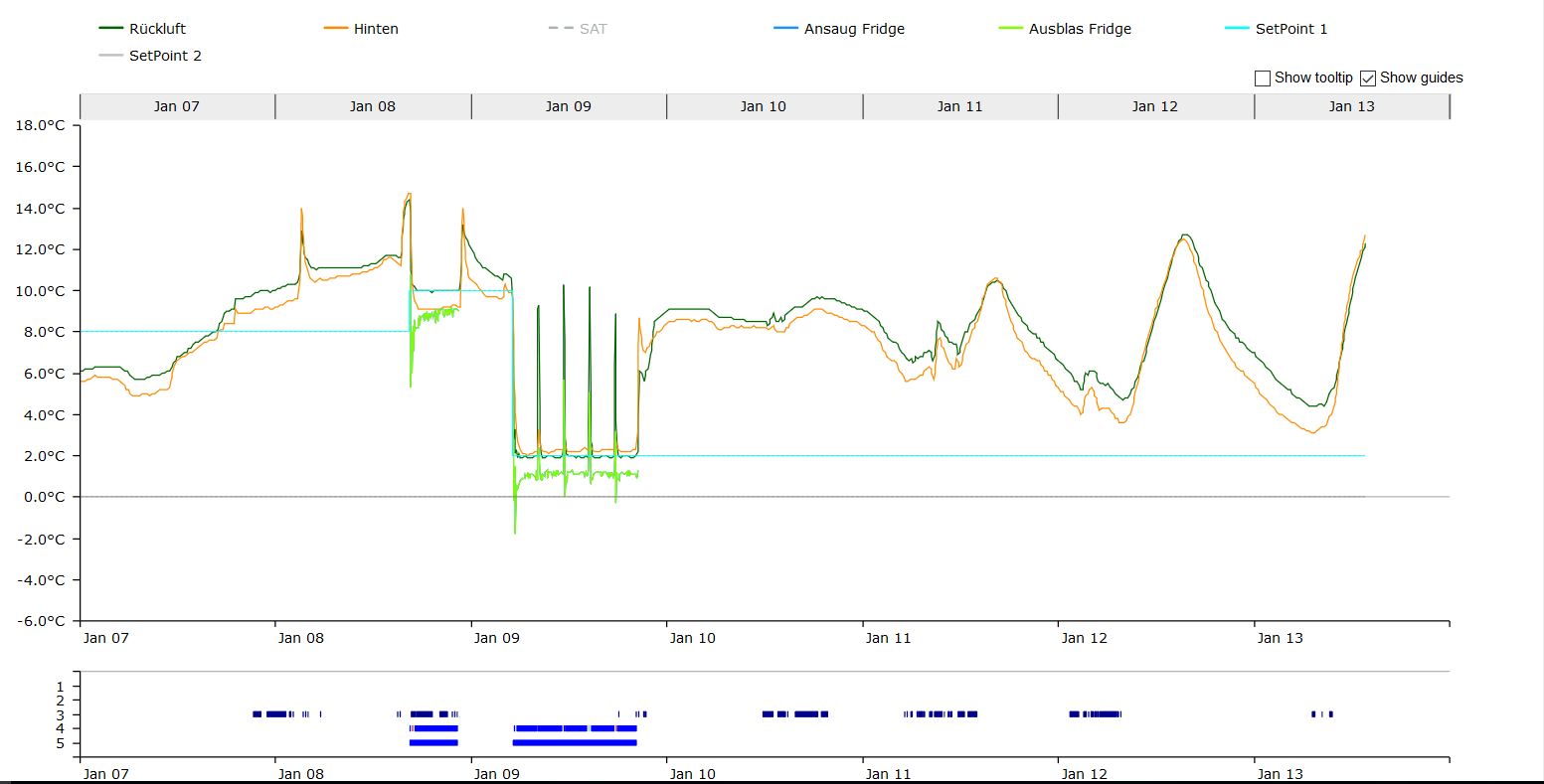The width and height of the screenshot is (1544, 784).
Task: Select the row 4 event bar on Jan 08
Action: pyautogui.click(x=435, y=728)
